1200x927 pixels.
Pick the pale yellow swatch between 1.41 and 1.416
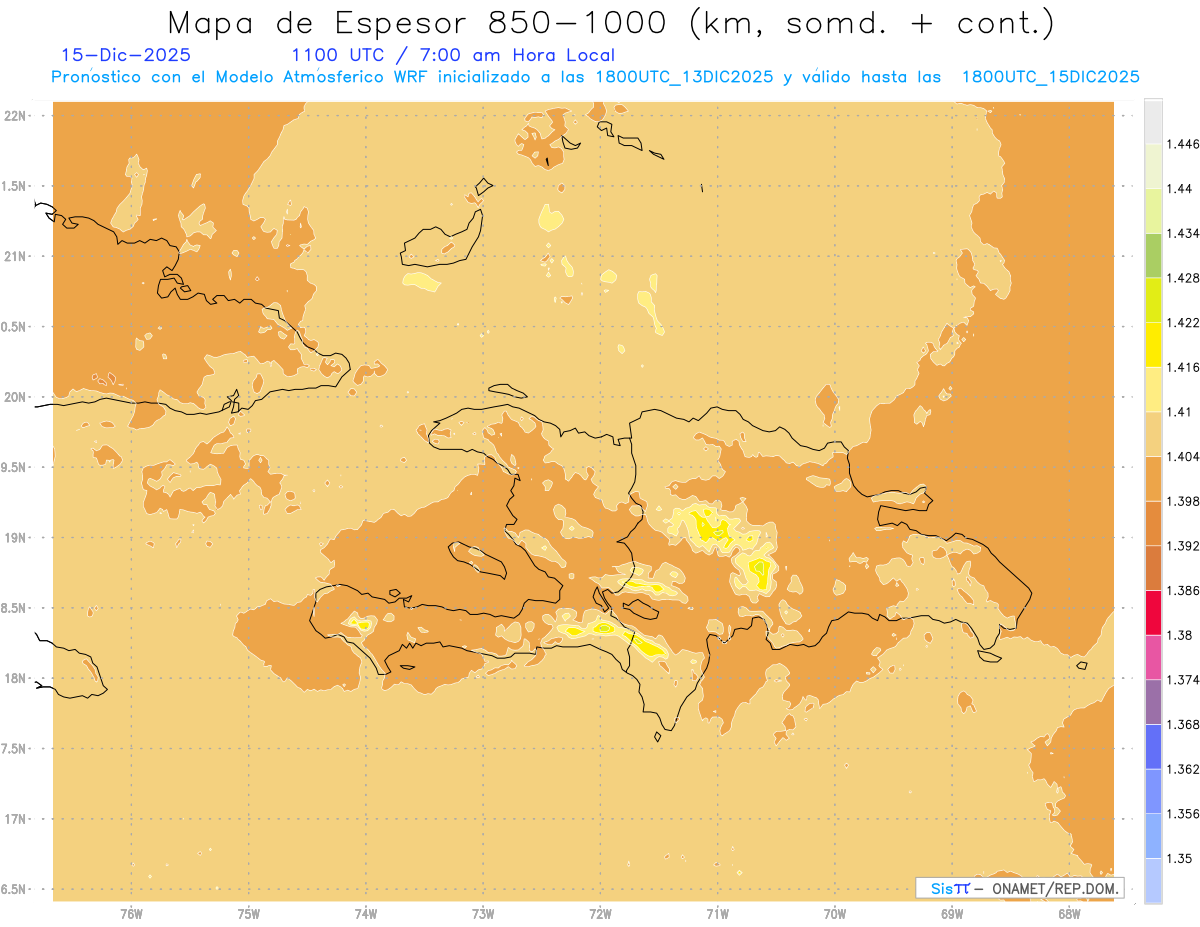(x=1153, y=389)
